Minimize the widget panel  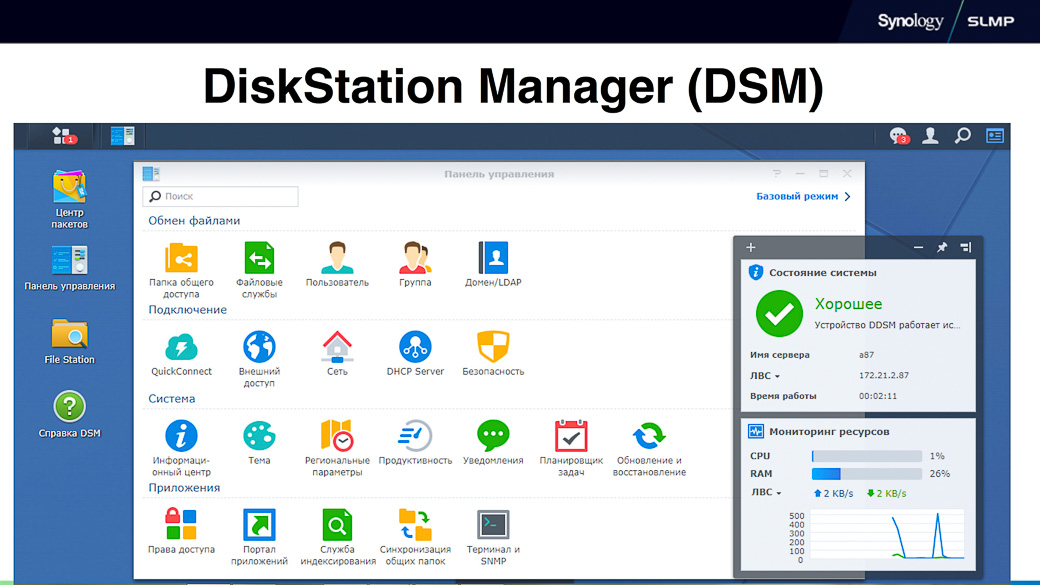tap(919, 247)
